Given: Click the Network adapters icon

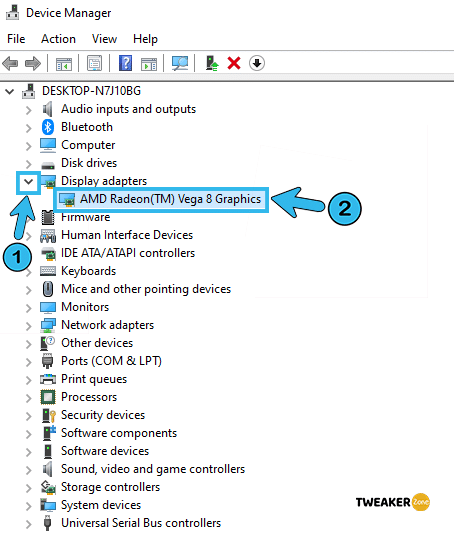Looking at the screenshot, I should pos(48,325).
